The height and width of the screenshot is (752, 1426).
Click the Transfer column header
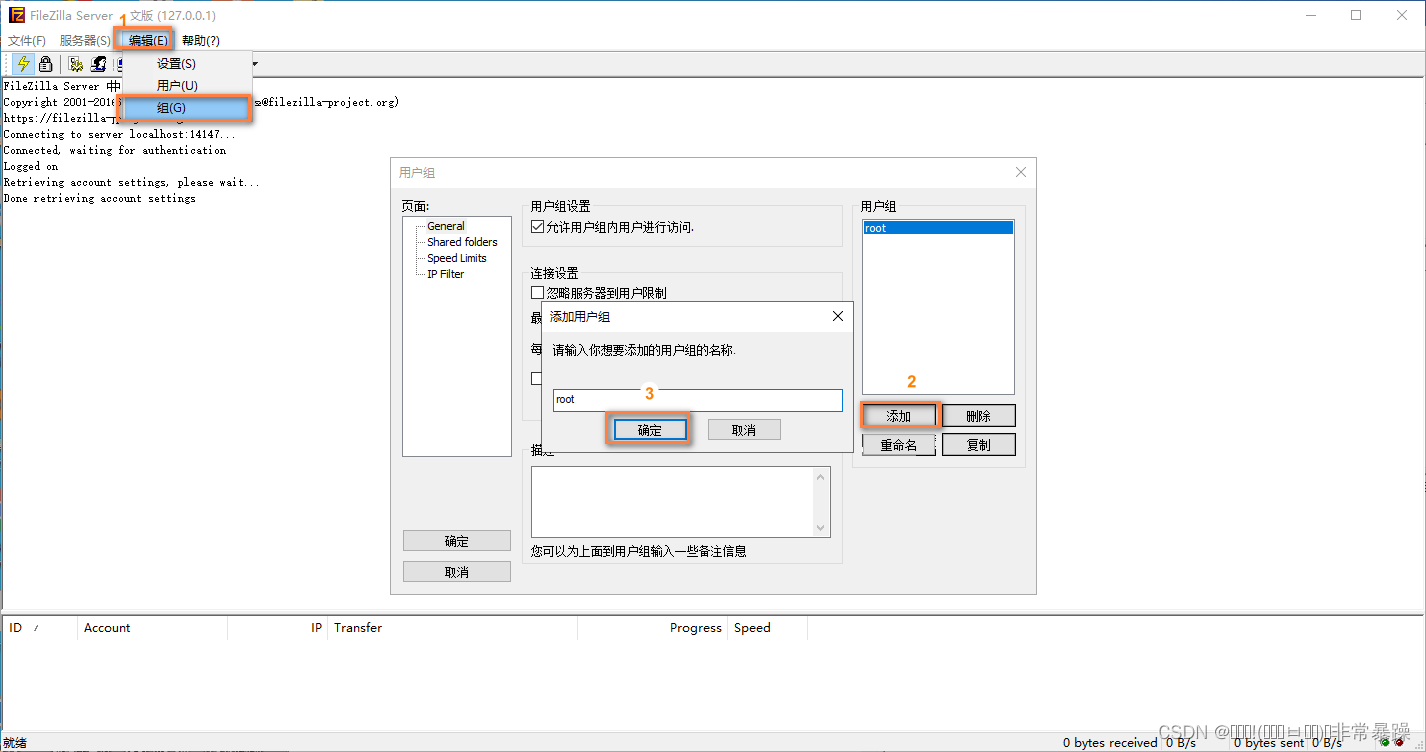click(x=453, y=628)
